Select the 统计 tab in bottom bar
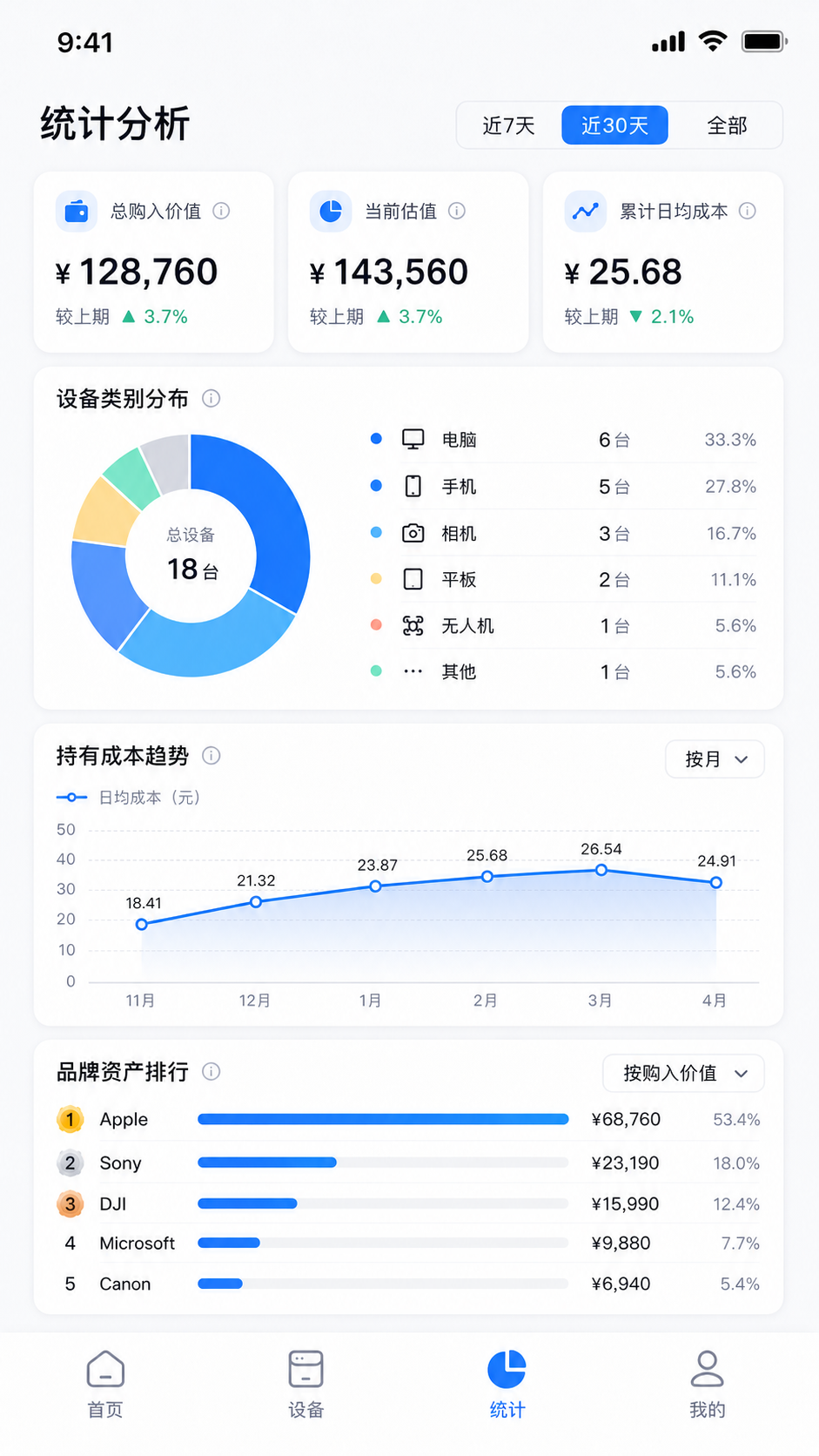This screenshot has width=819, height=1456. coord(507,1385)
